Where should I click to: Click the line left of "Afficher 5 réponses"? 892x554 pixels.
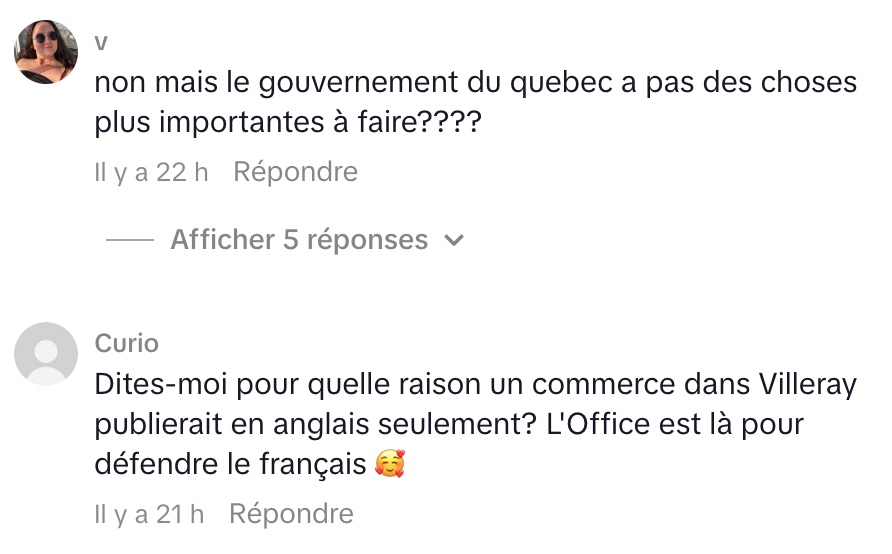click(x=130, y=241)
